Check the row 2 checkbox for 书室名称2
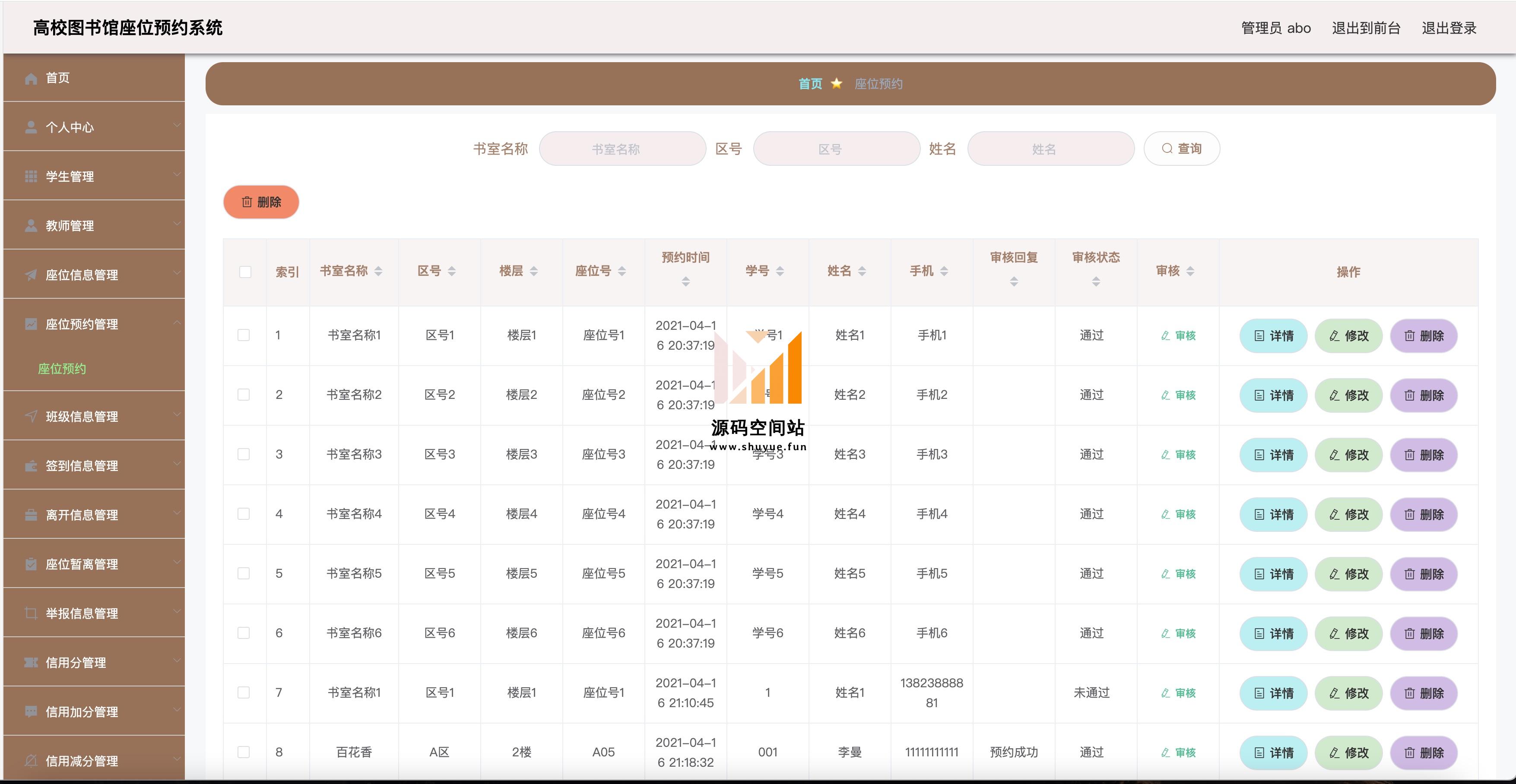 244,395
